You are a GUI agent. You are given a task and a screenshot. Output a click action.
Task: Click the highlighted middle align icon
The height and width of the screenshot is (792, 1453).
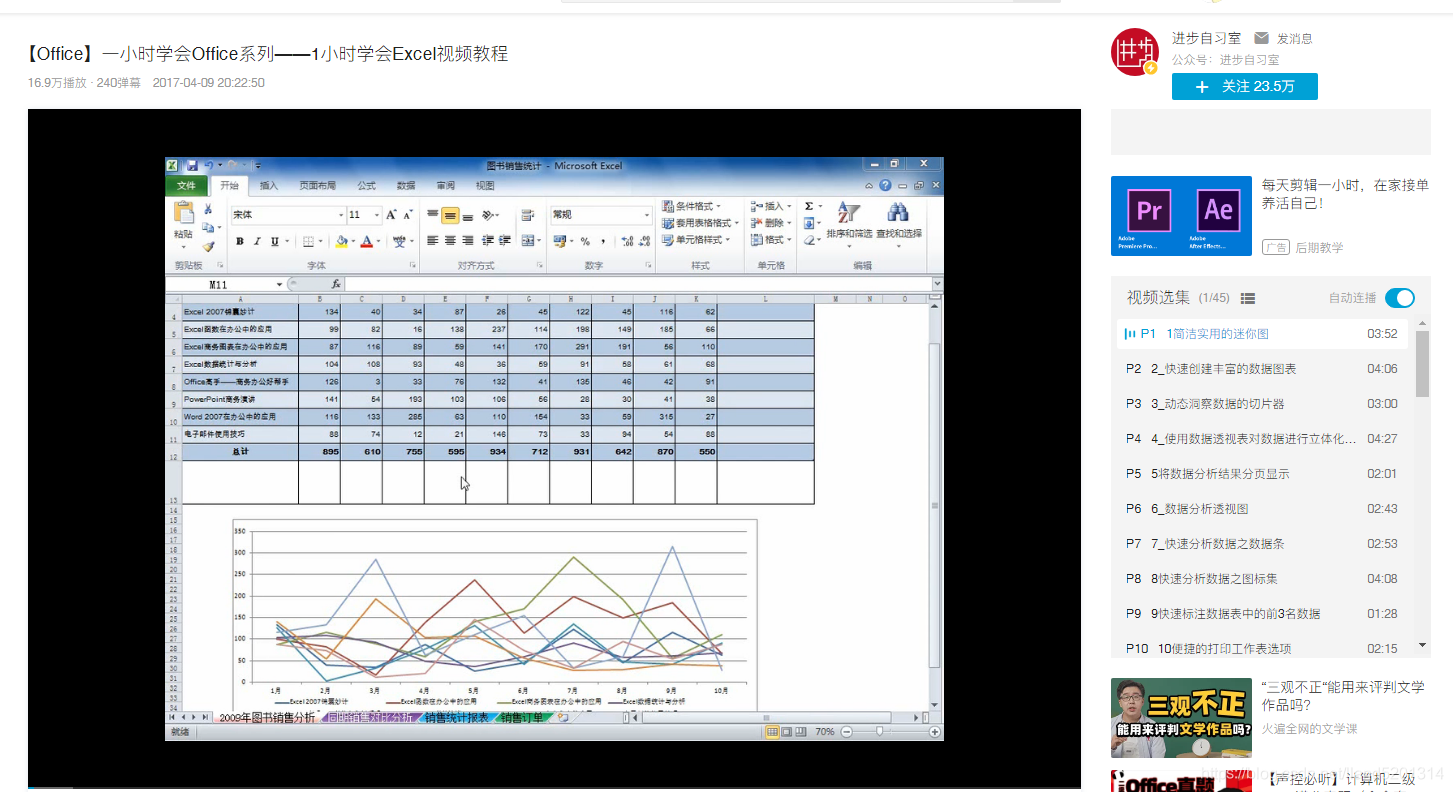[x=450, y=215]
